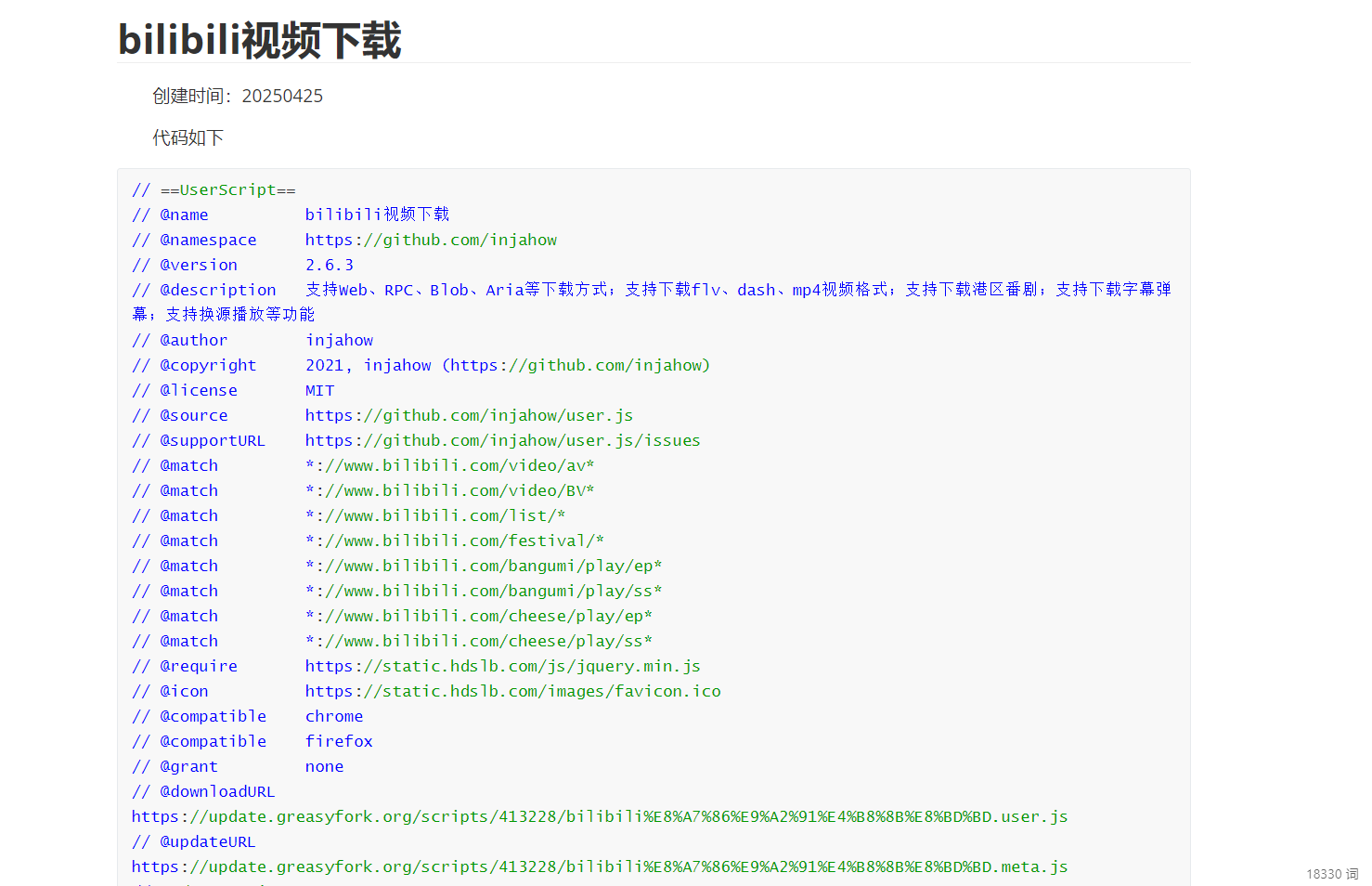Click the match pattern ending bangumi/play/ep*

(484, 566)
